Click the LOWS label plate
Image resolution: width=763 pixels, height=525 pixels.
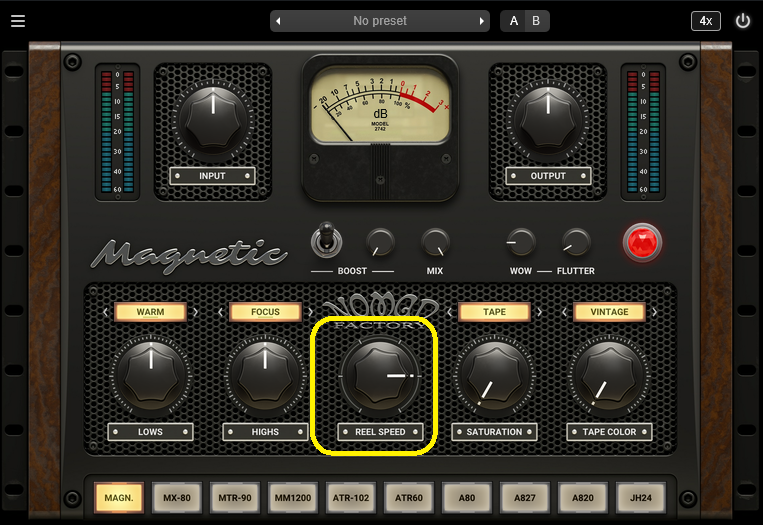pos(150,432)
